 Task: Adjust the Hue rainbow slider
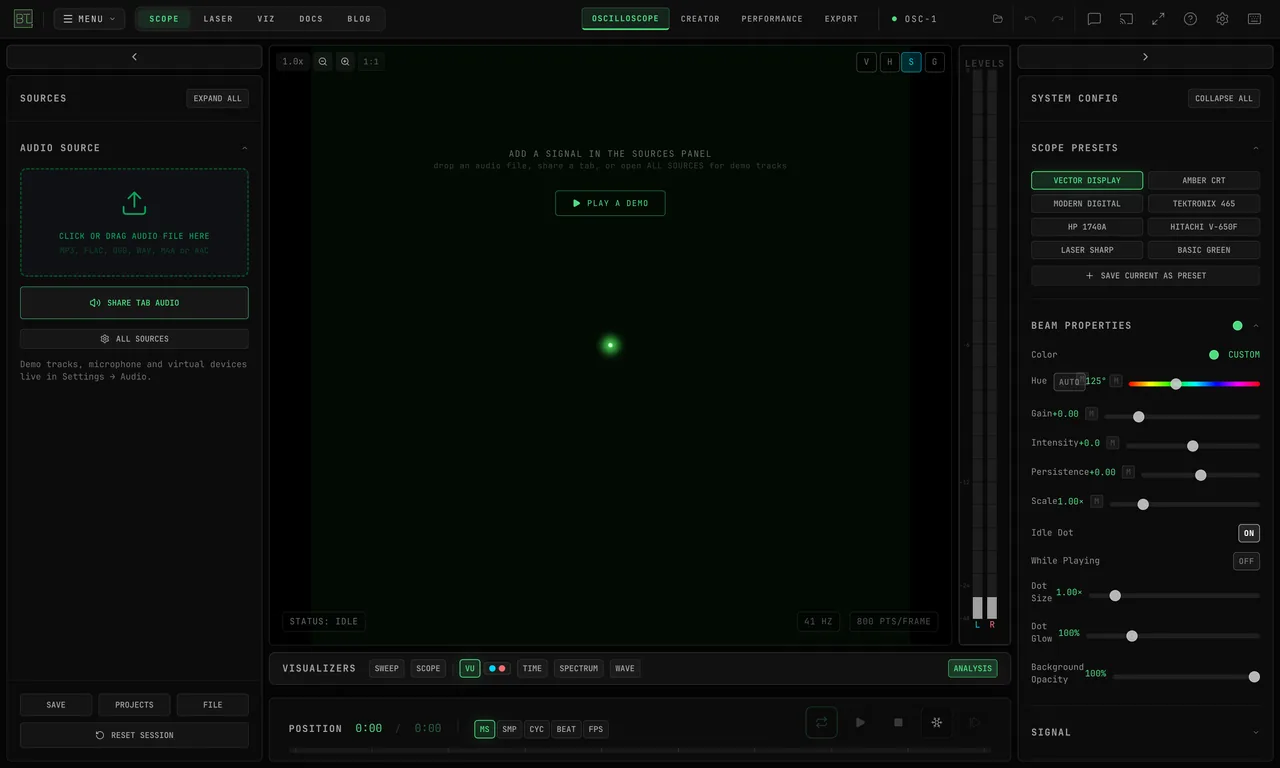point(1194,384)
